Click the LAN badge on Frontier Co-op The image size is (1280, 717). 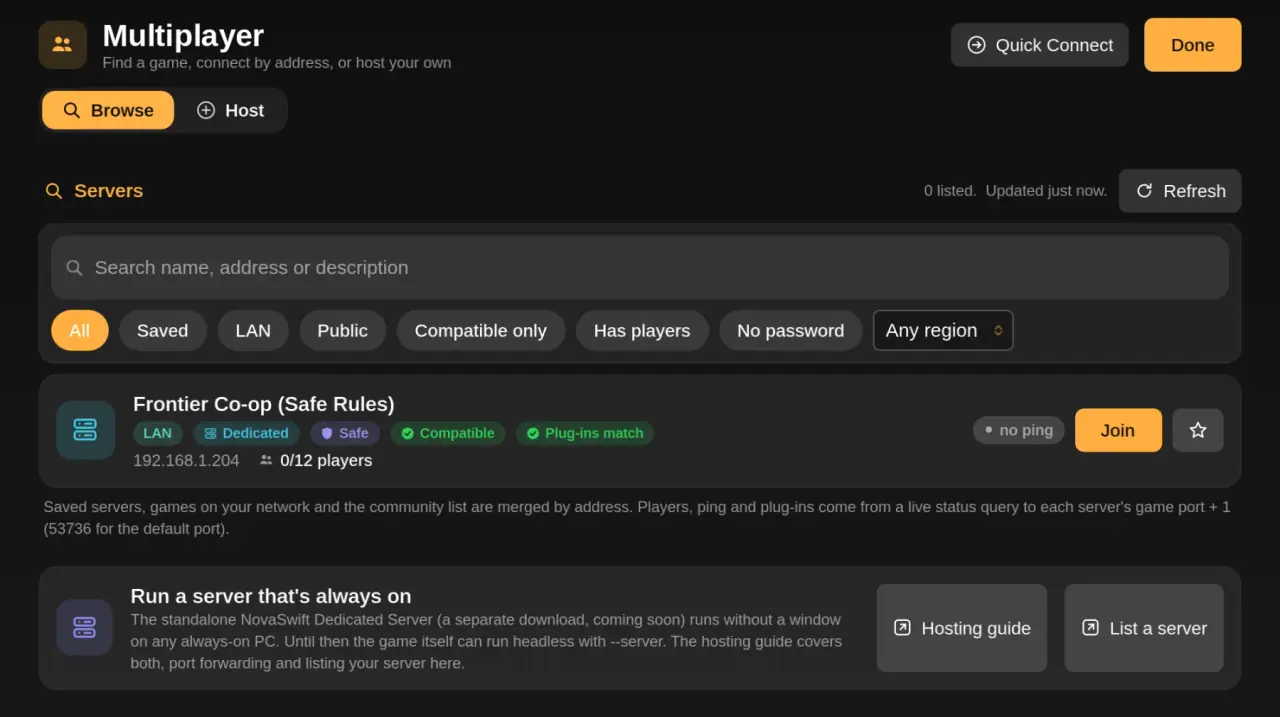tap(158, 433)
